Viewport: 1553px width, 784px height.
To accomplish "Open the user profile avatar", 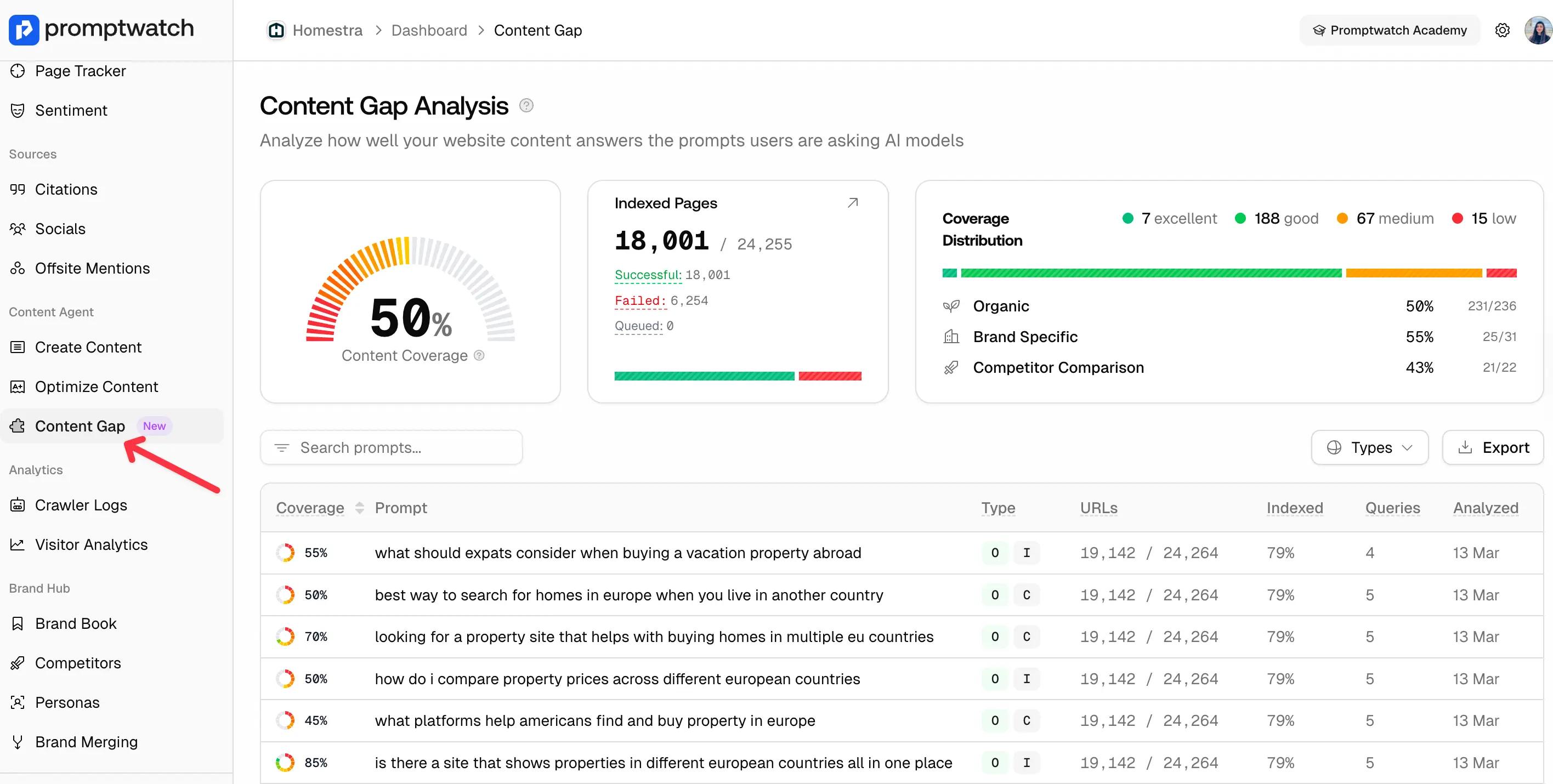I will (1537, 30).
